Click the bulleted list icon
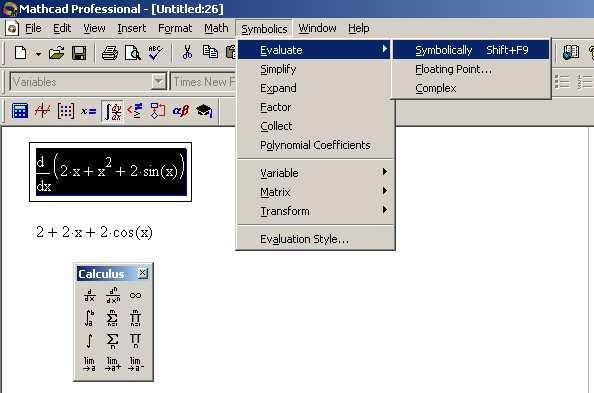Viewport: 594px width, 393px height. tap(562, 81)
